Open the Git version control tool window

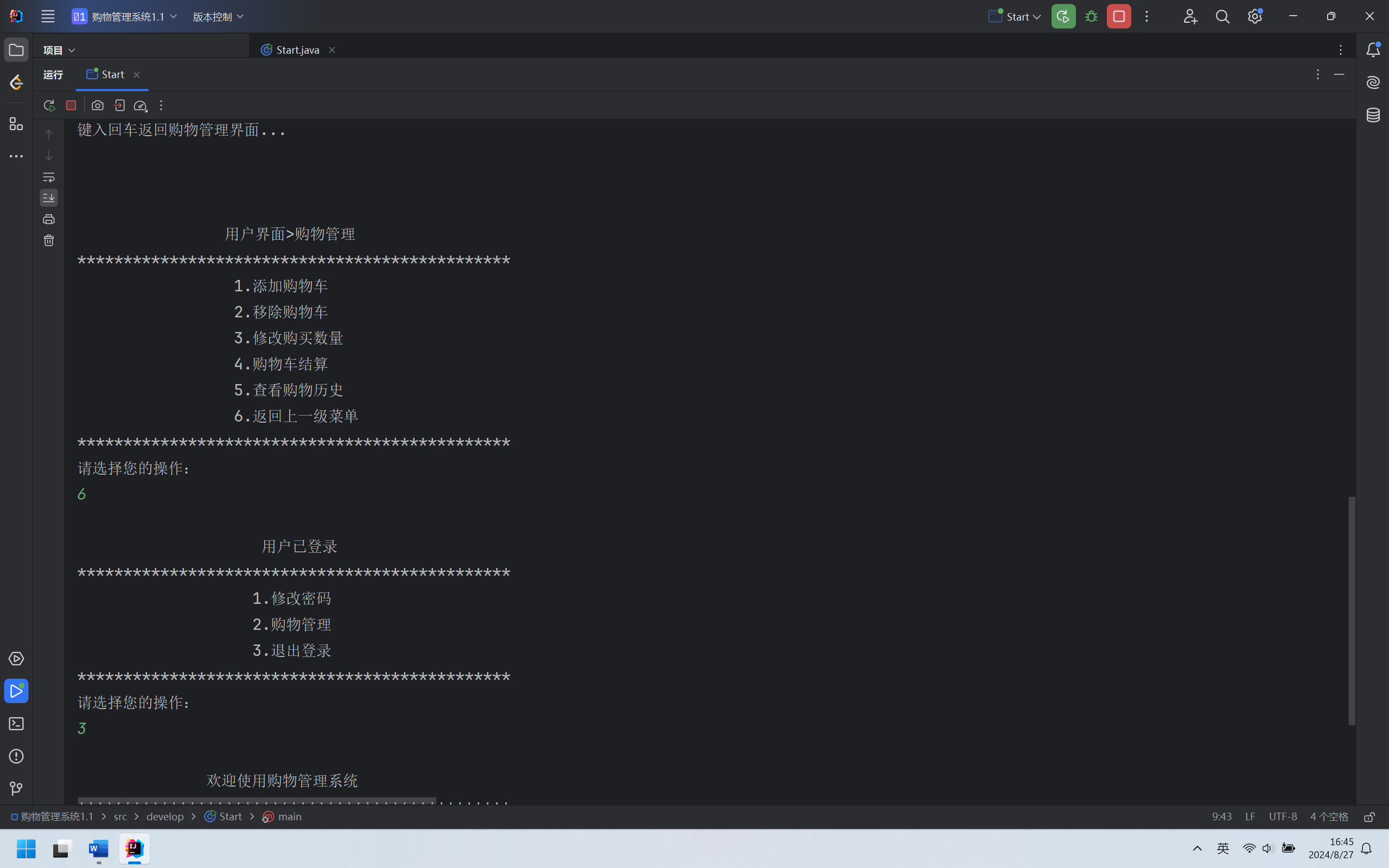point(16,789)
